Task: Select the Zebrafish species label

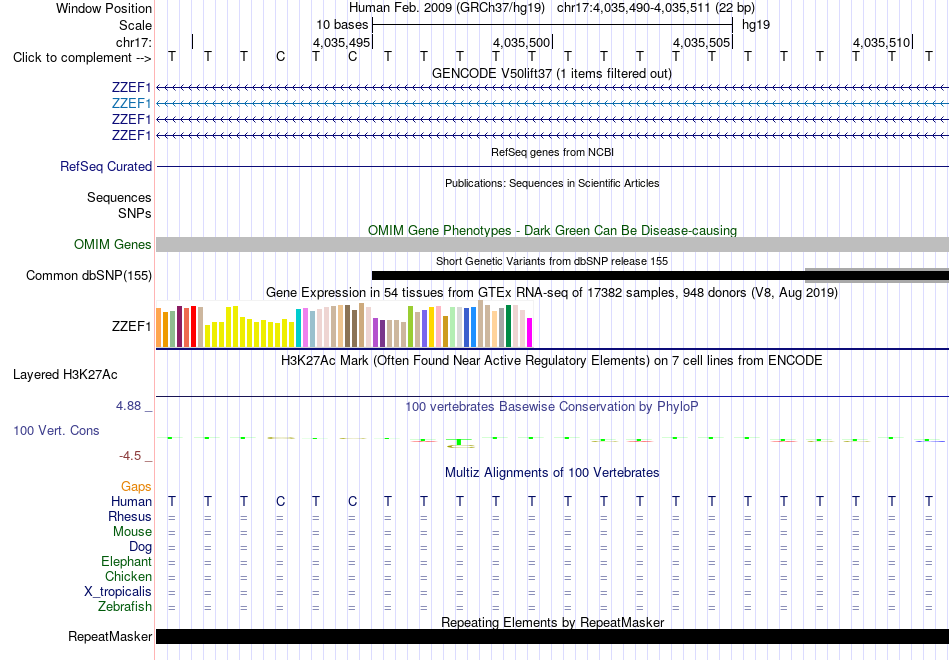Action: [125, 607]
